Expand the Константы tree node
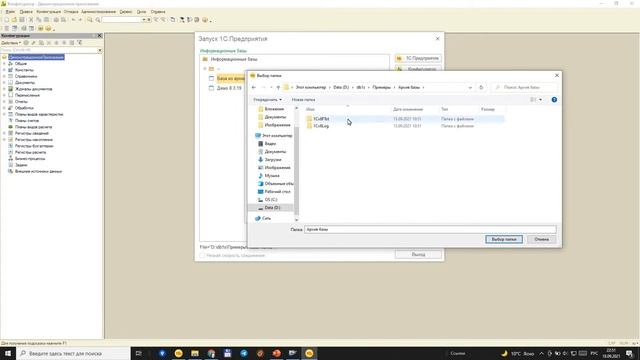This screenshot has width=640, height=360. tap(4, 70)
